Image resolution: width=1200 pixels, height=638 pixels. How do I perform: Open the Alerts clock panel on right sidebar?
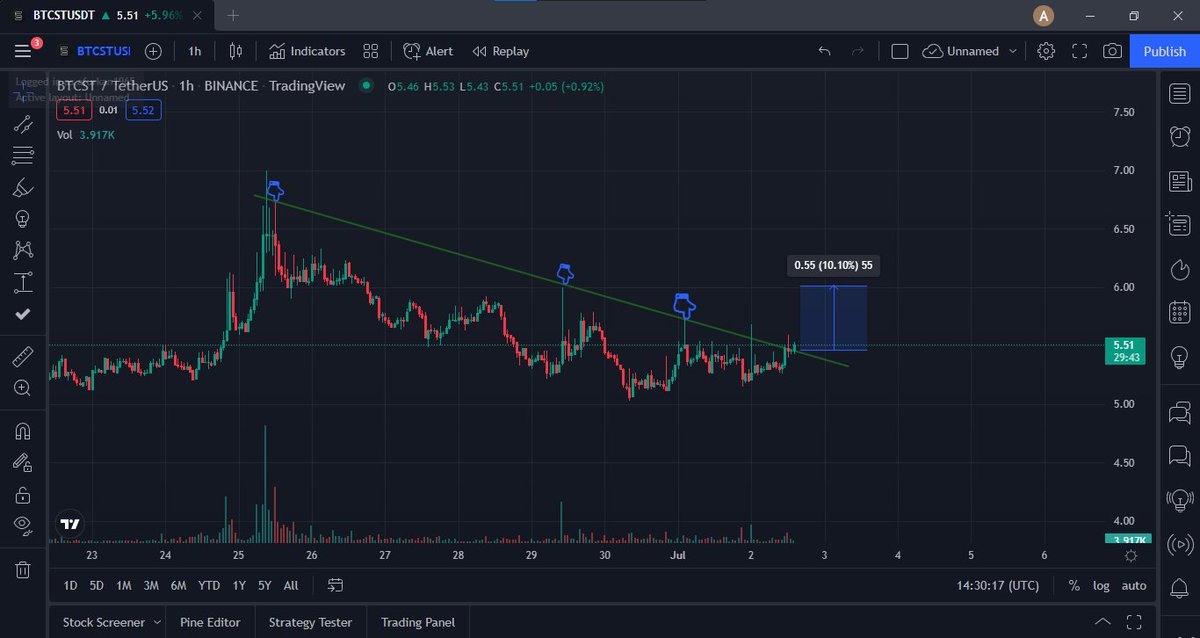1180,136
